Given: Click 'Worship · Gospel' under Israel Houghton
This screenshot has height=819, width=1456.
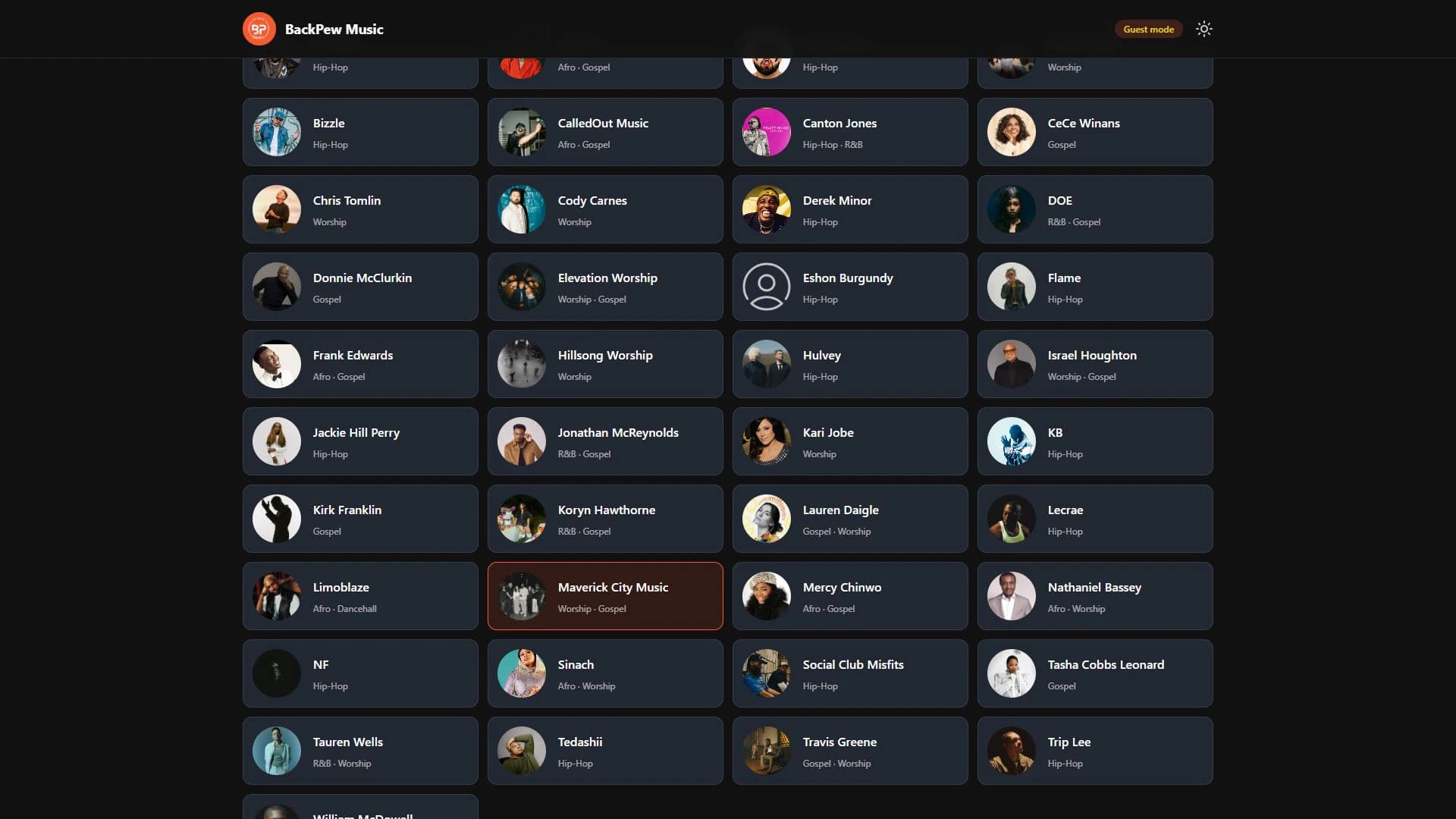Looking at the screenshot, I should (1081, 377).
